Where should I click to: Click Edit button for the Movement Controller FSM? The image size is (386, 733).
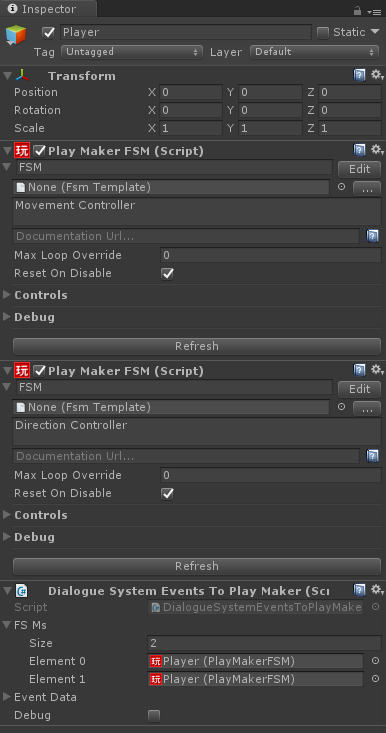coord(359,169)
